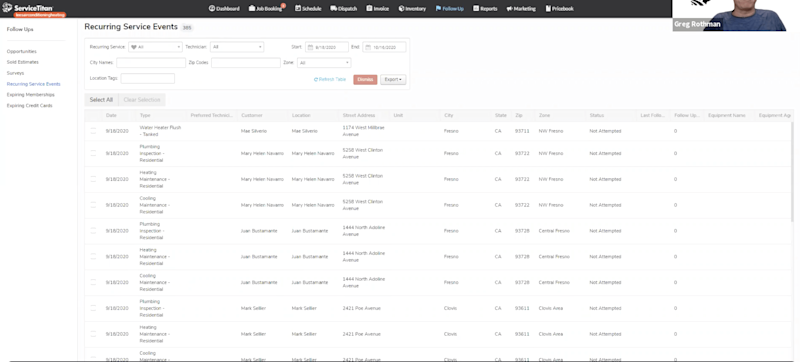Open the Recurring Service dropdown
Viewport: 800px width, 362px height.
tap(155, 47)
